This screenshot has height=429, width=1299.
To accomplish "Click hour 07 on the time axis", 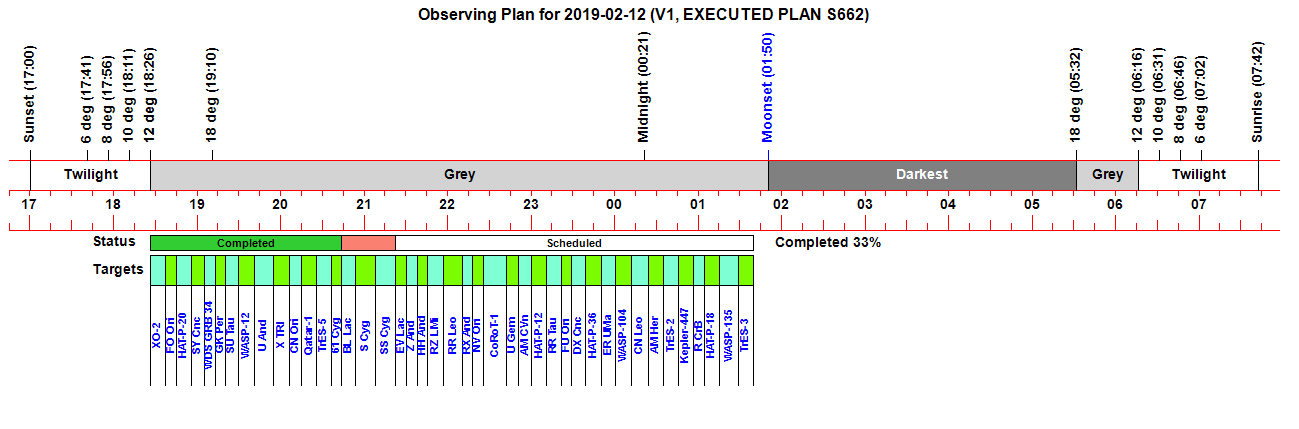I will (1198, 204).
